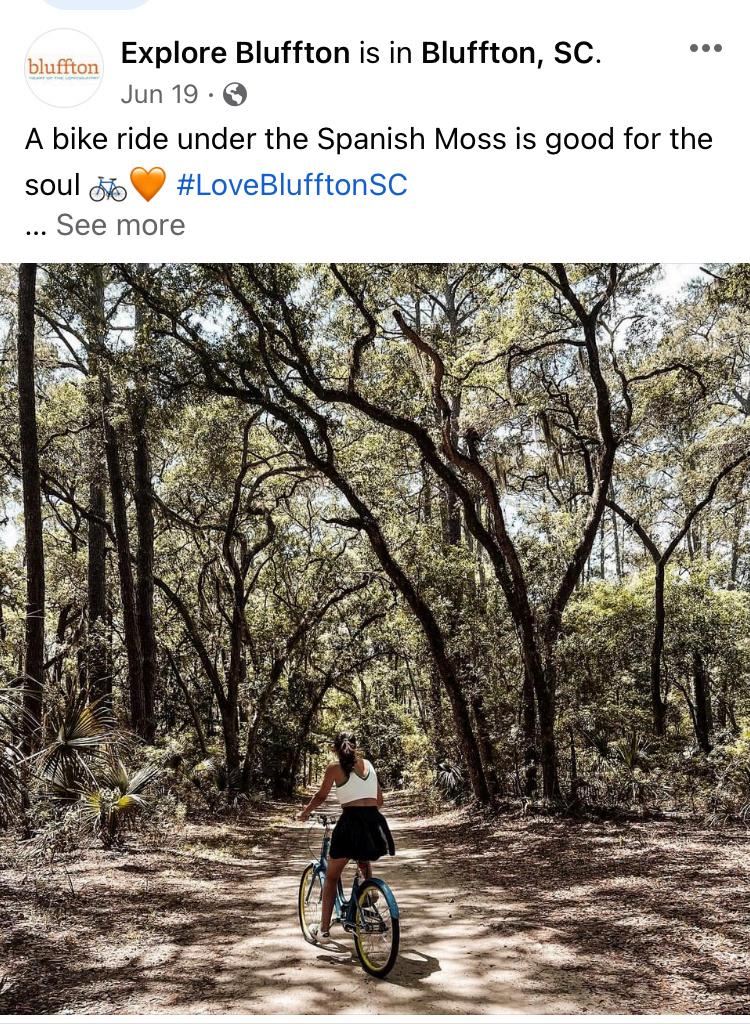Viewport: 750px width, 1024px height.
Task: Click the cyclist's black skirt in photo
Action: coord(361,833)
